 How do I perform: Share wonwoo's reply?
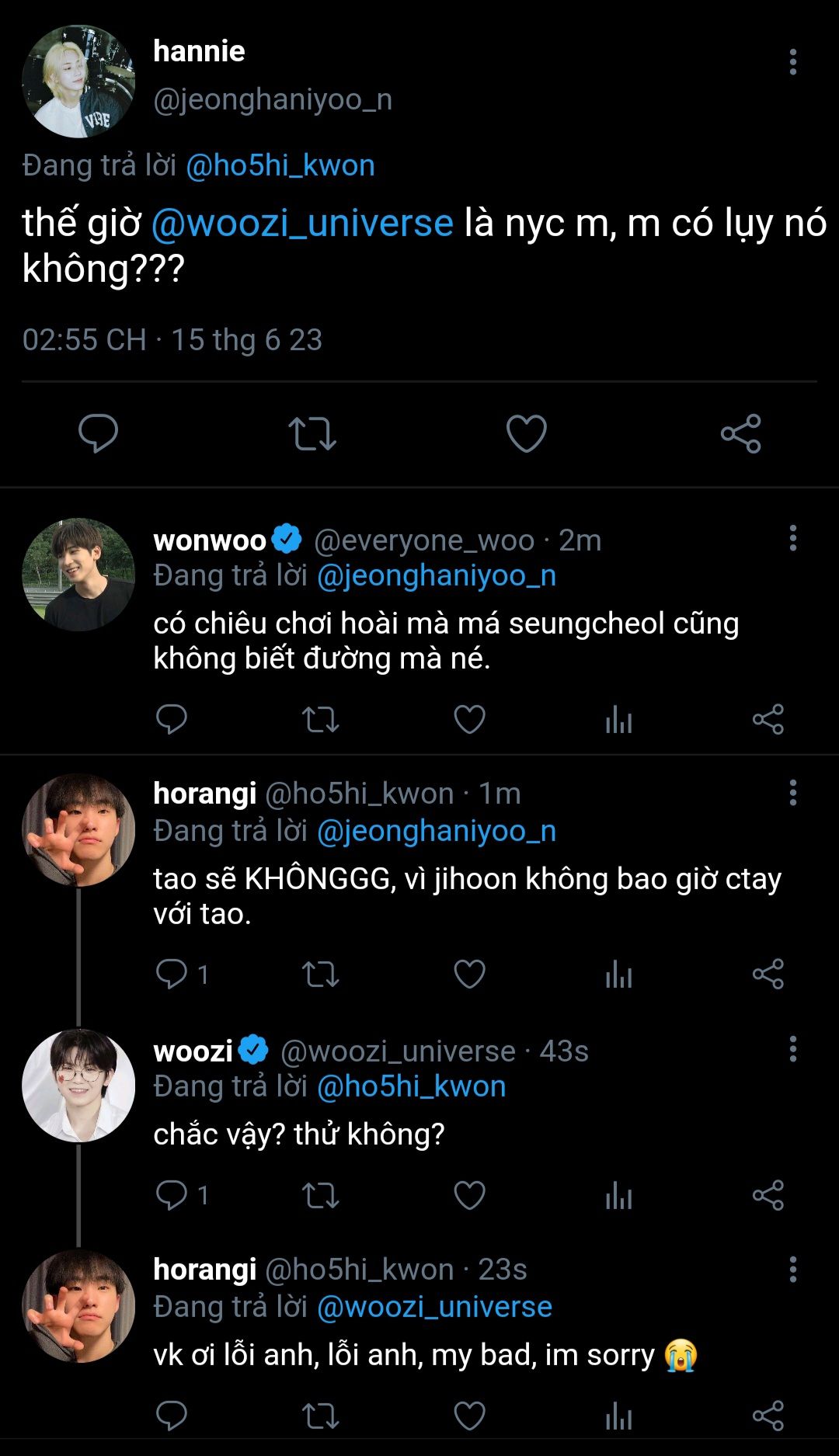[x=768, y=720]
